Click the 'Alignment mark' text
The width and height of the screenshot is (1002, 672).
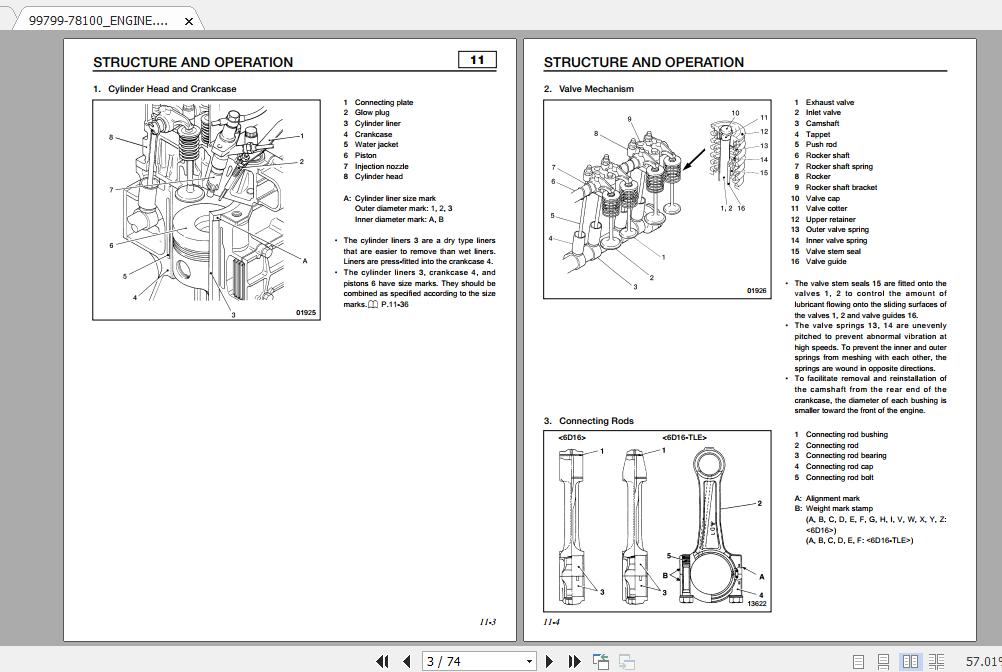click(x=832, y=498)
